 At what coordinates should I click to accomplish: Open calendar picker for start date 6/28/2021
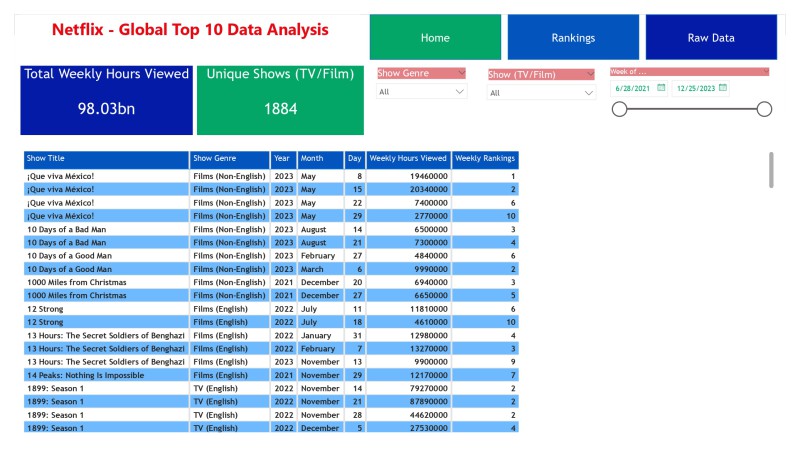[661, 88]
